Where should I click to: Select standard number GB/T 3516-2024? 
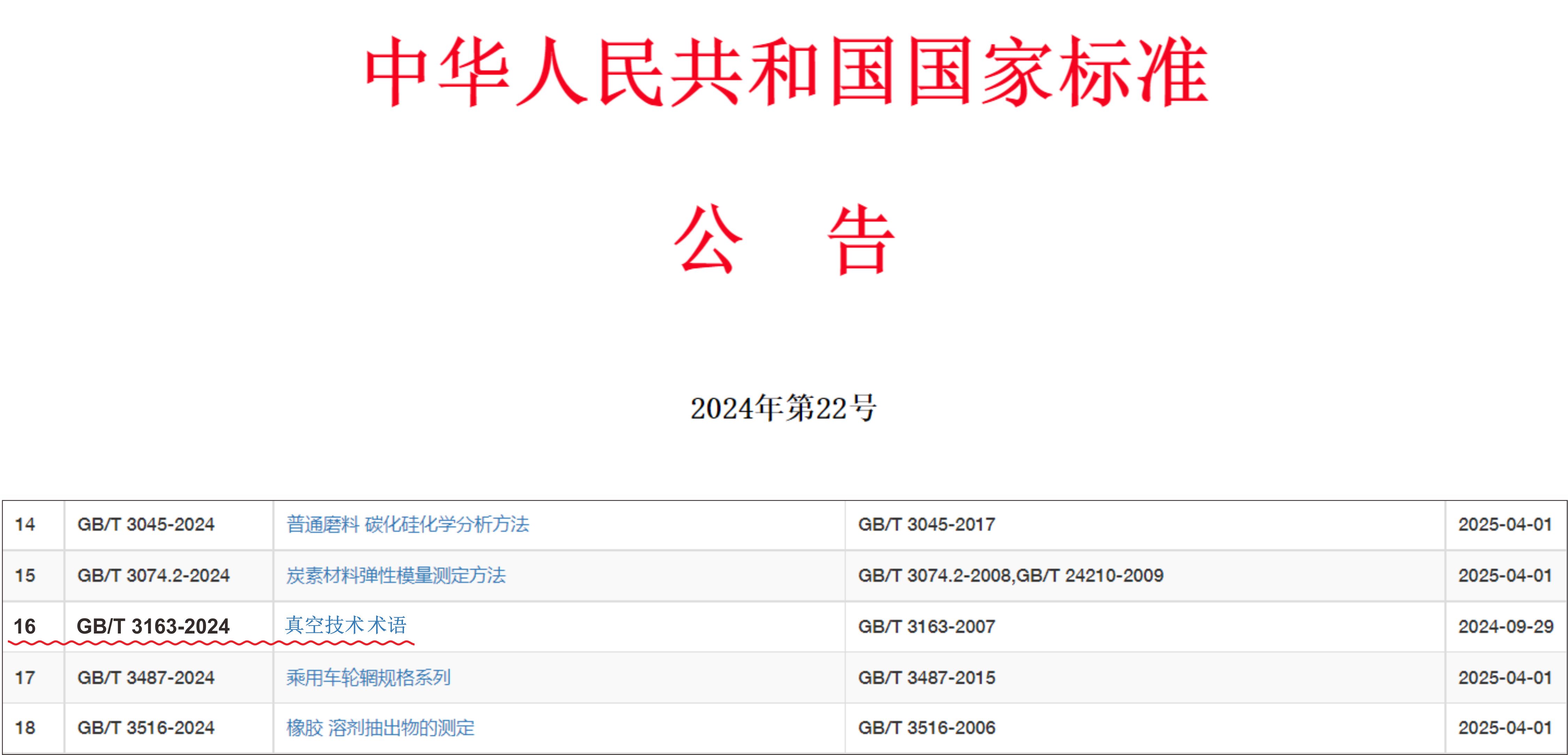[x=146, y=728]
